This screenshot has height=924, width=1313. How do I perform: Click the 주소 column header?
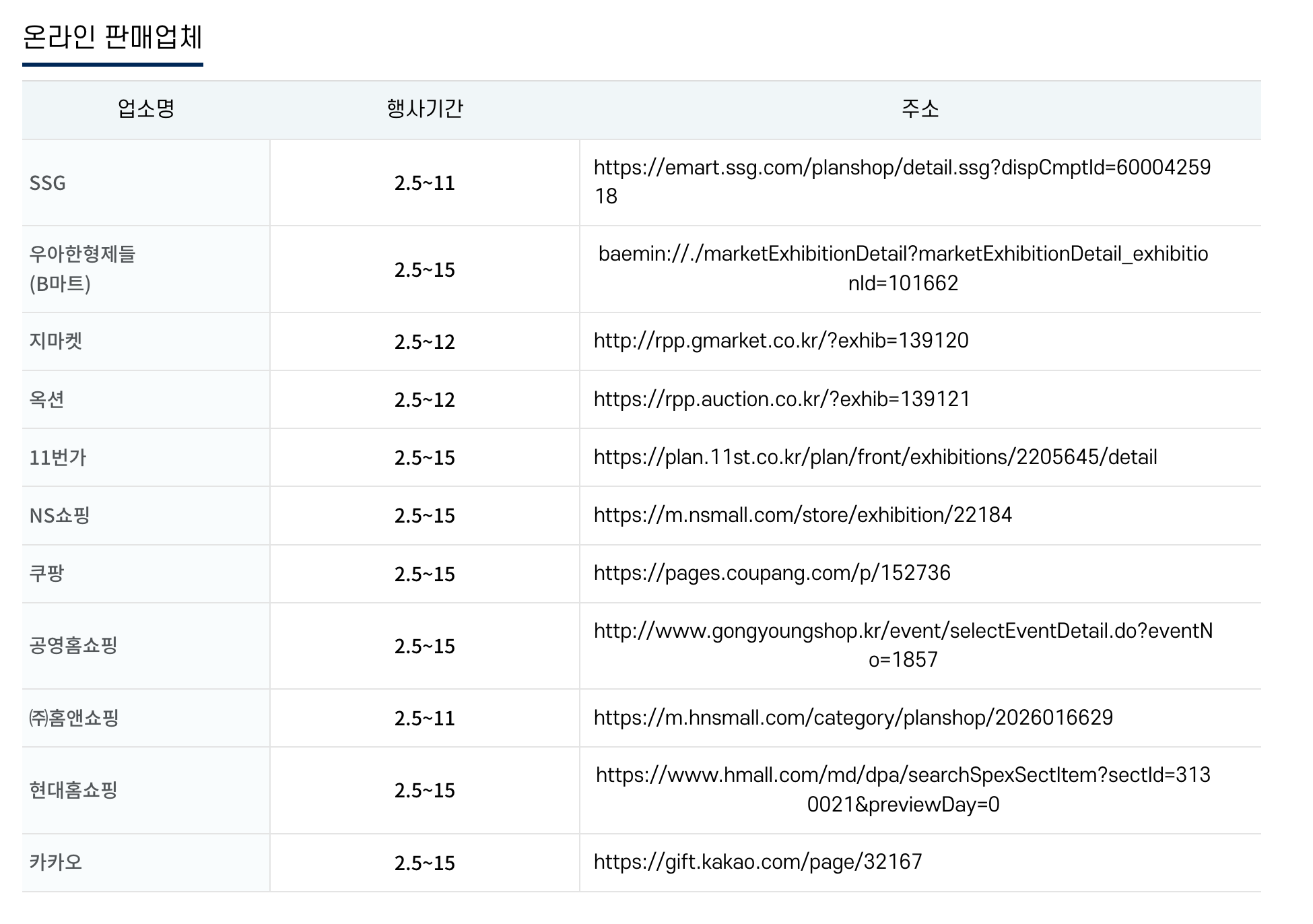[920, 109]
